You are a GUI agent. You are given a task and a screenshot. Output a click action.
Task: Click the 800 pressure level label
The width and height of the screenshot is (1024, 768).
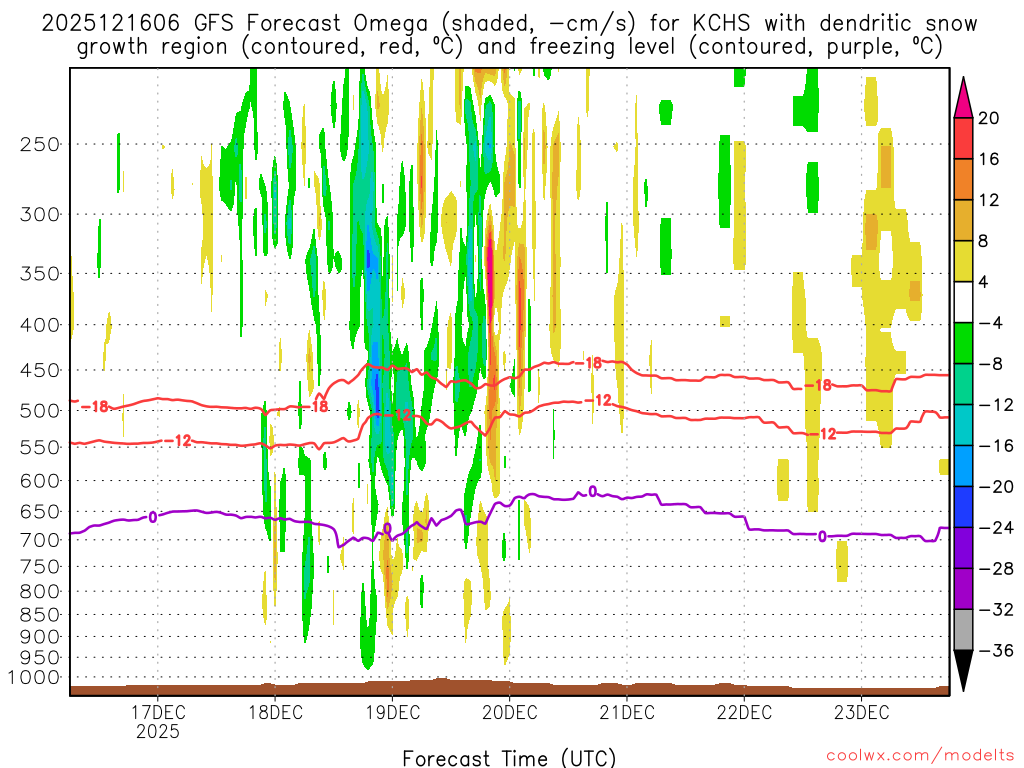point(40,591)
